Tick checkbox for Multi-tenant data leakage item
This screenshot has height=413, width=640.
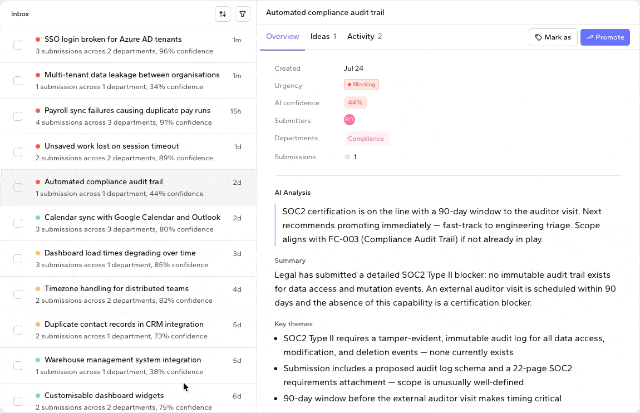18,80
